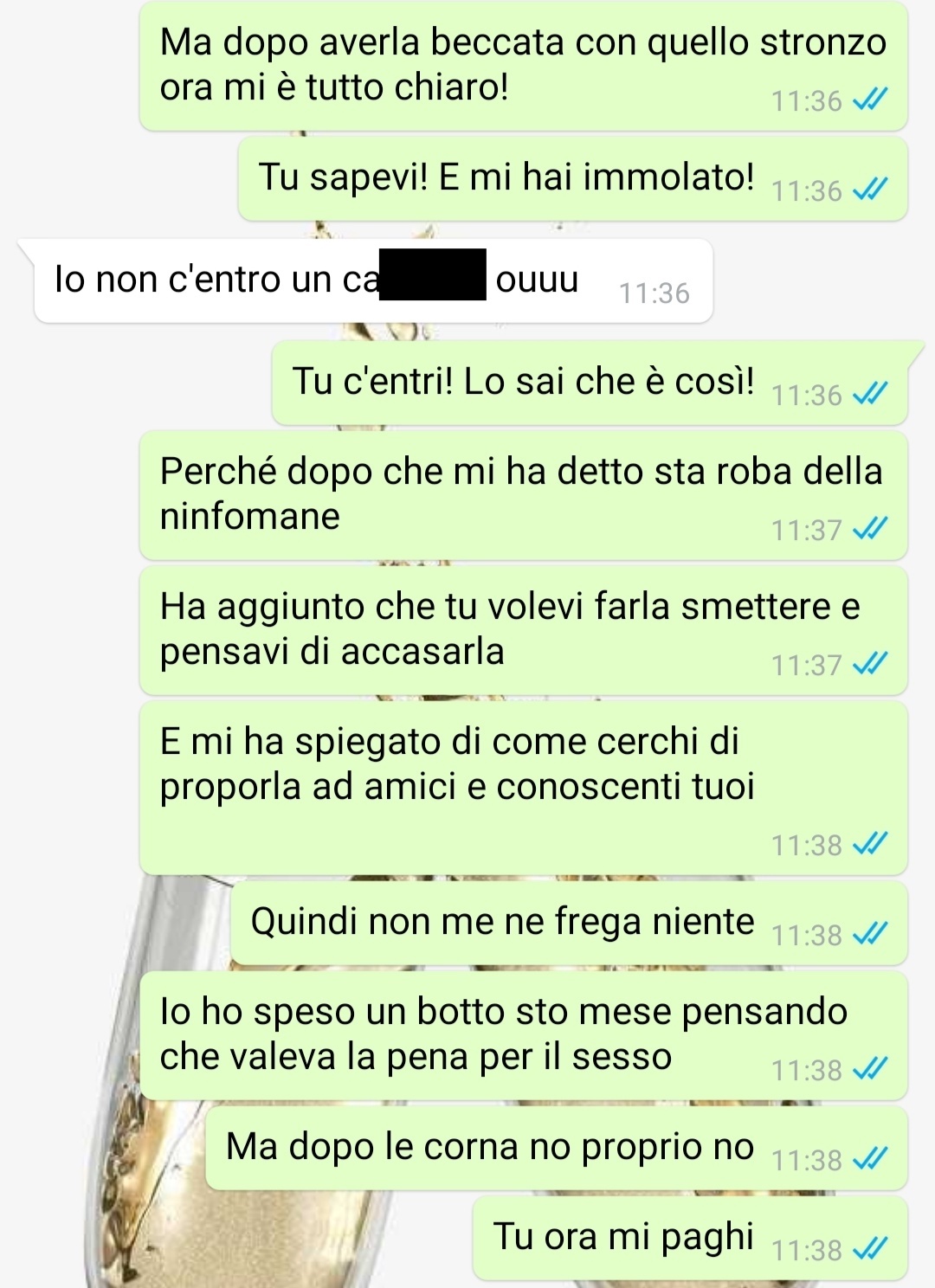Viewport: 935px width, 1288px height.
Task: Tap the read ticks on 'Quindi non me ne frega niente'
Action: coord(870,934)
